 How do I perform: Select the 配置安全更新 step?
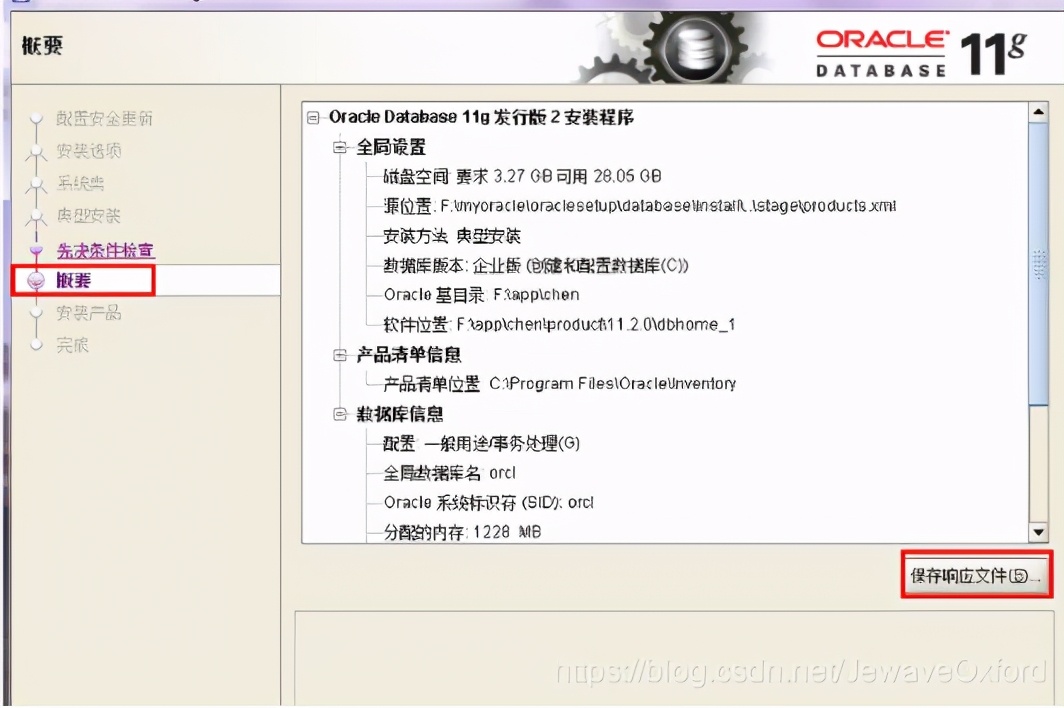click(104, 119)
